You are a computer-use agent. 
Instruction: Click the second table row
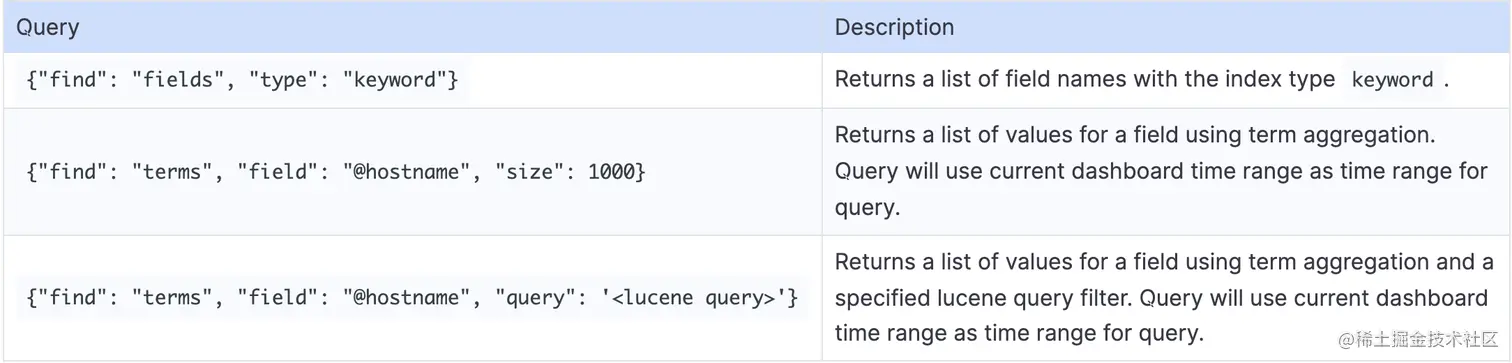click(x=757, y=172)
